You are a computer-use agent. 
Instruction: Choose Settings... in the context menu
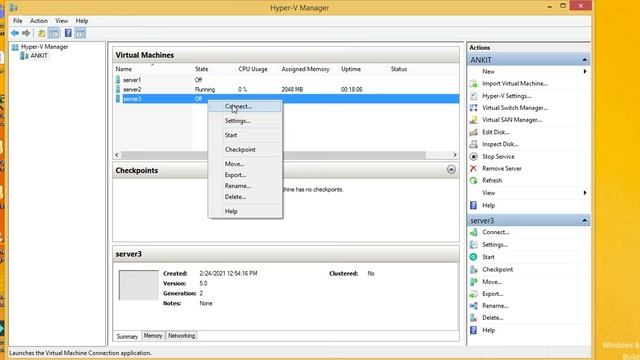[245, 121]
